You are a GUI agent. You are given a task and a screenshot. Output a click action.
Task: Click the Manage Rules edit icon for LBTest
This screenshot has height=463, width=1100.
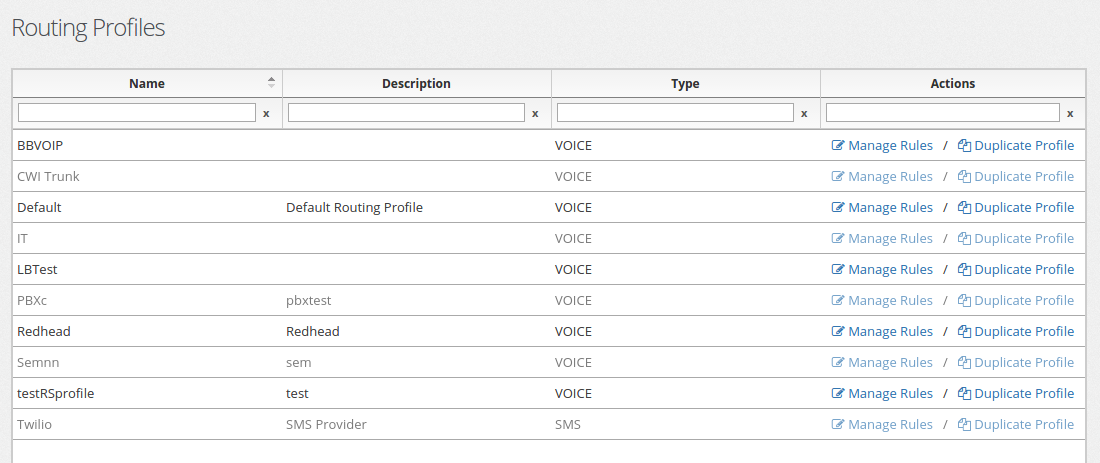point(838,269)
